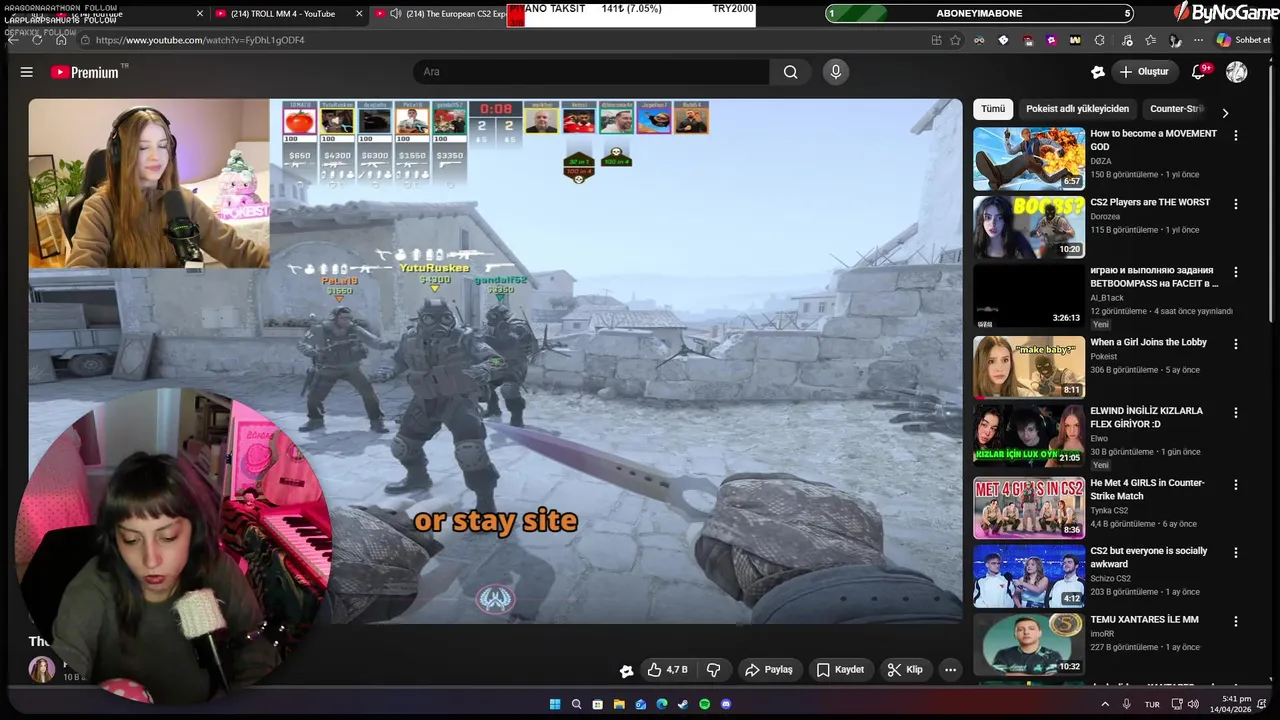The height and width of the screenshot is (720, 1280).
Task: Click the Oluştur create button
Action: tap(1144, 72)
